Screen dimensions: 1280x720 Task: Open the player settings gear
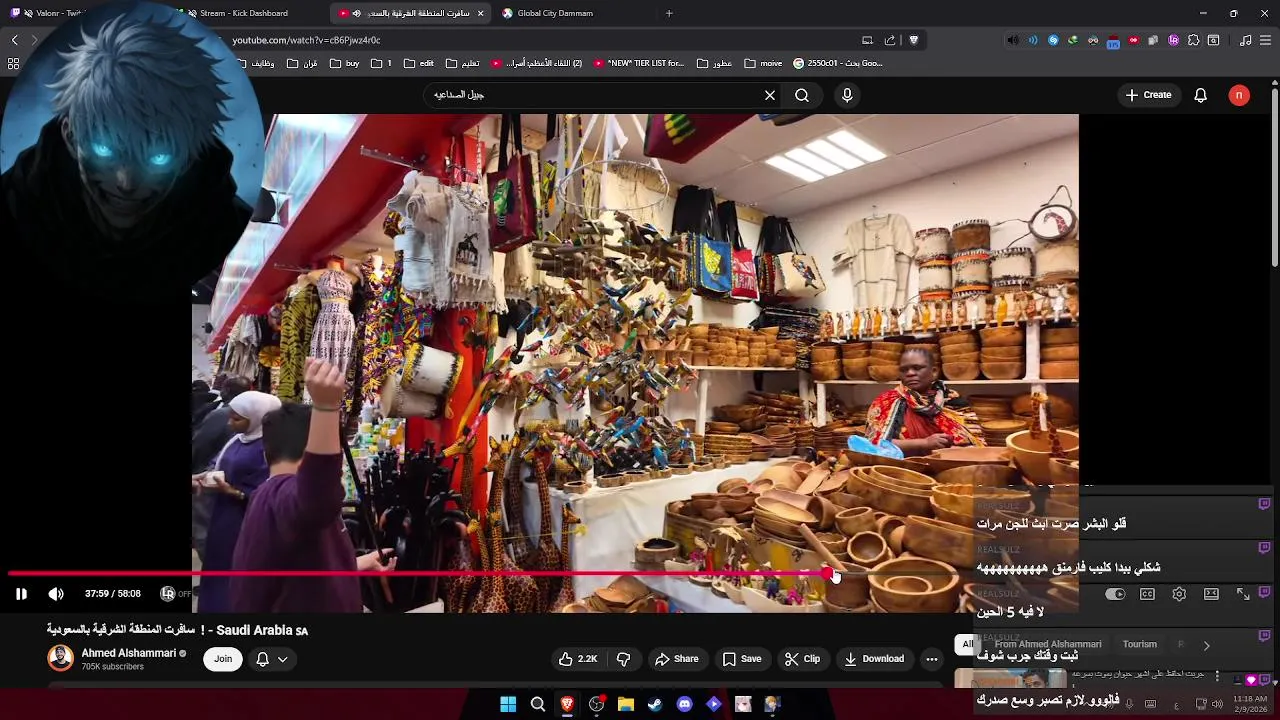[x=1179, y=594]
